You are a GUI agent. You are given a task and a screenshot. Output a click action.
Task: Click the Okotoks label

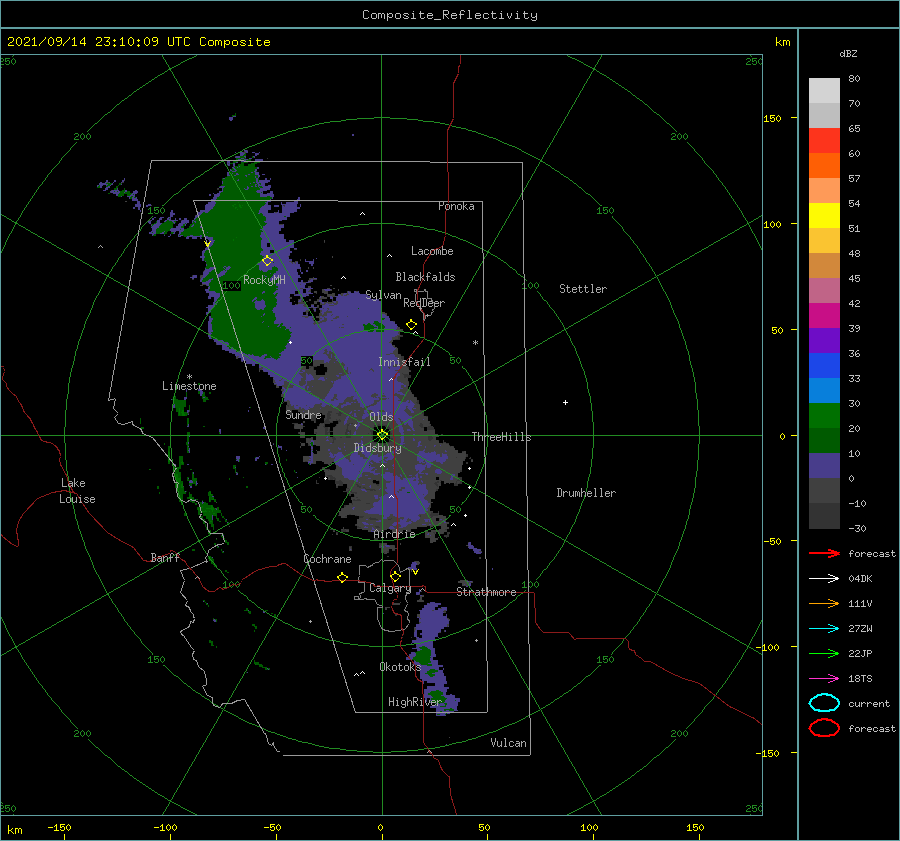pos(400,666)
